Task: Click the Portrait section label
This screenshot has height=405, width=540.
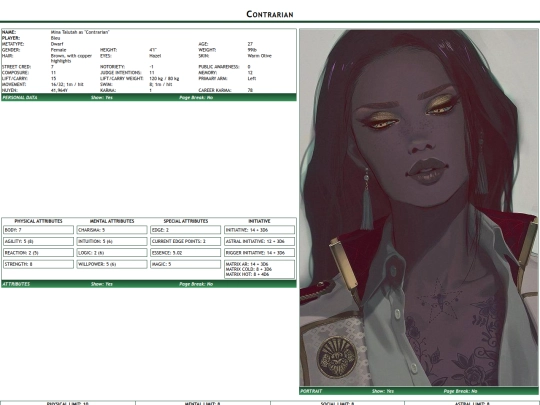Action: [x=311, y=391]
